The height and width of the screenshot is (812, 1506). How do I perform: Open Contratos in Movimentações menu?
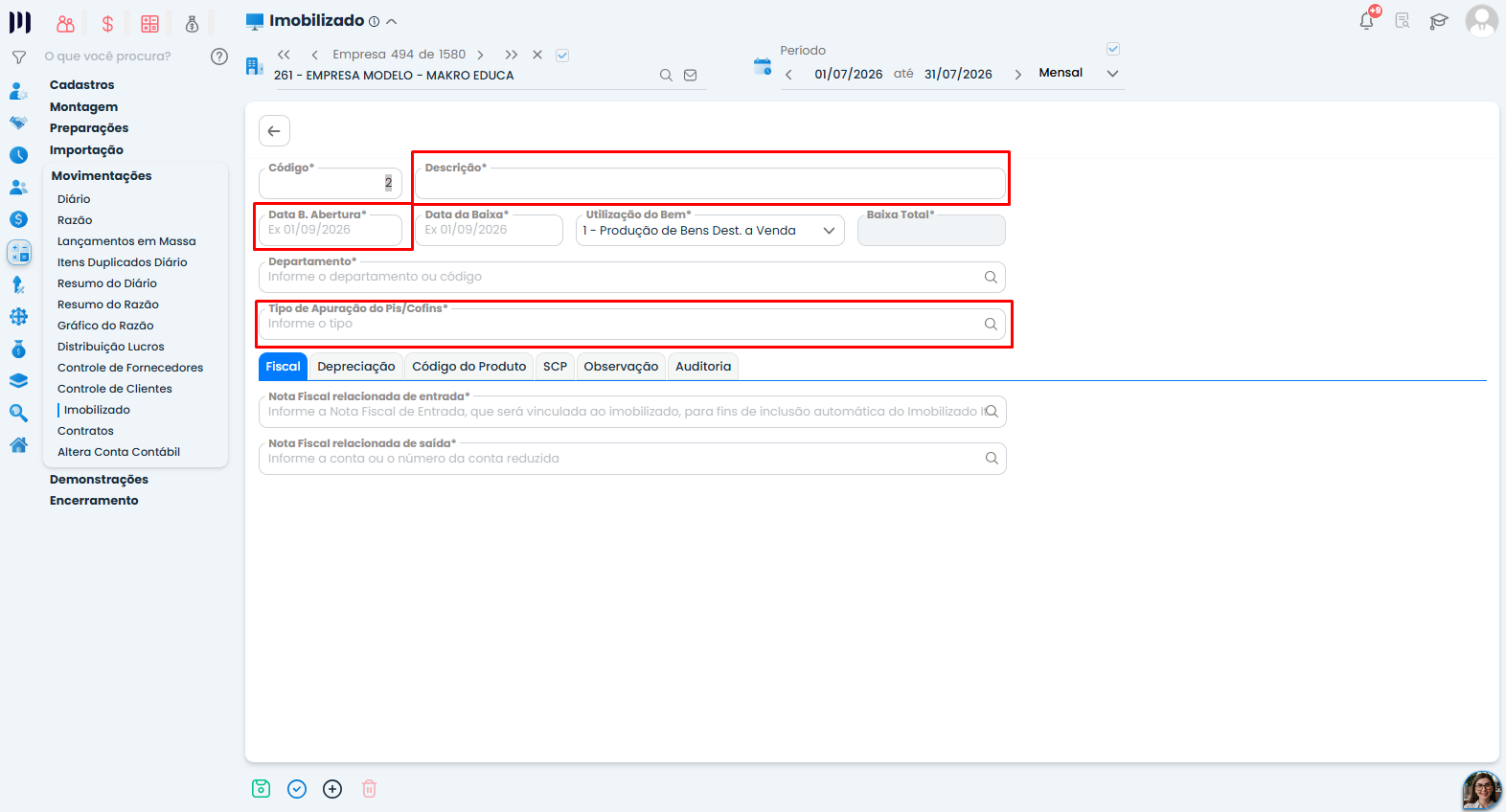(x=85, y=431)
